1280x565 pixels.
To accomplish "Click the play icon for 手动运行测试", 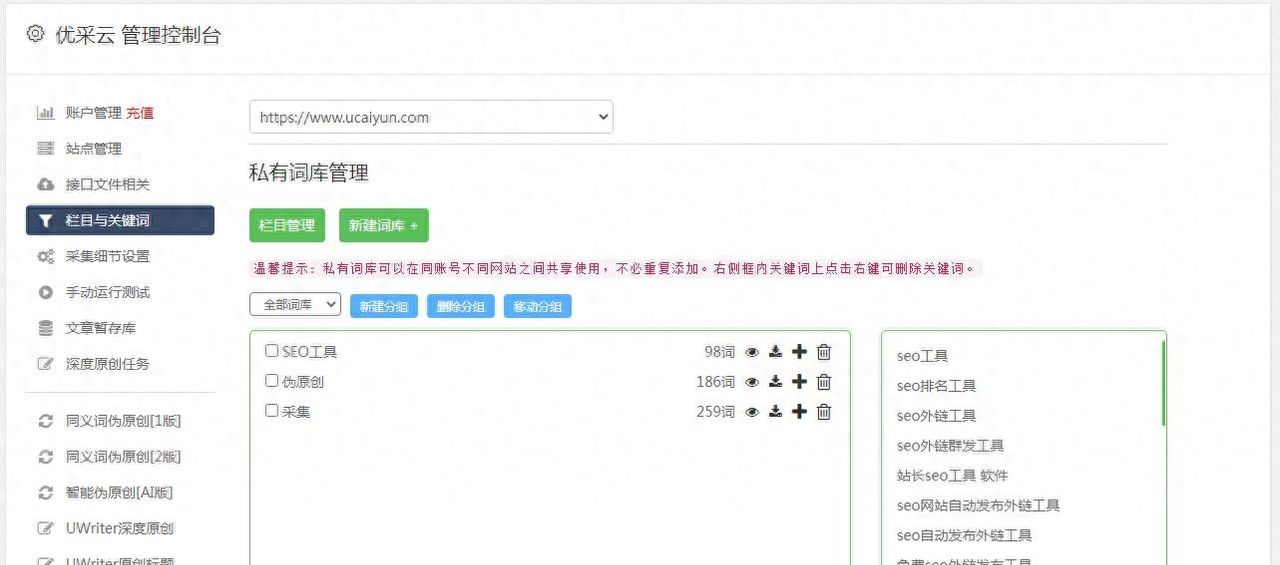I will click(x=45, y=293).
